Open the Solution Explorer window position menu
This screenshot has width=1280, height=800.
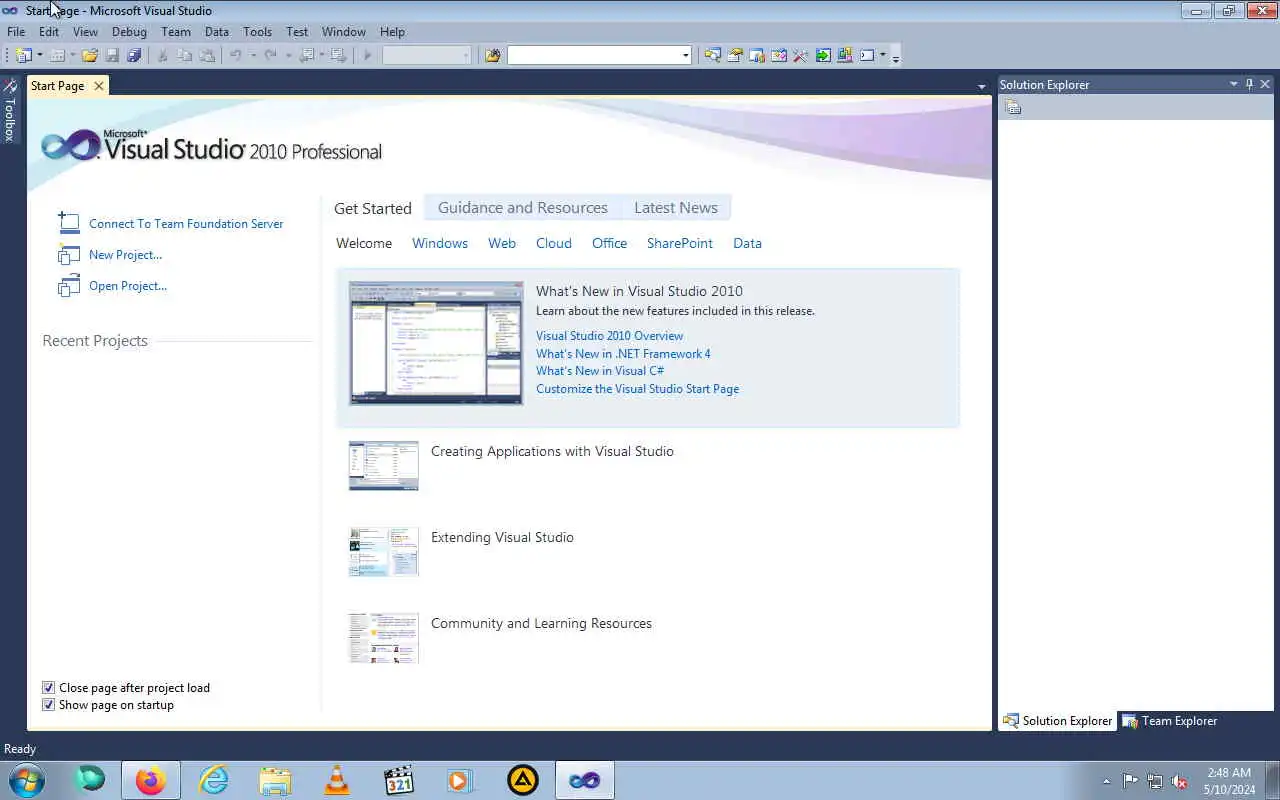pos(1233,84)
